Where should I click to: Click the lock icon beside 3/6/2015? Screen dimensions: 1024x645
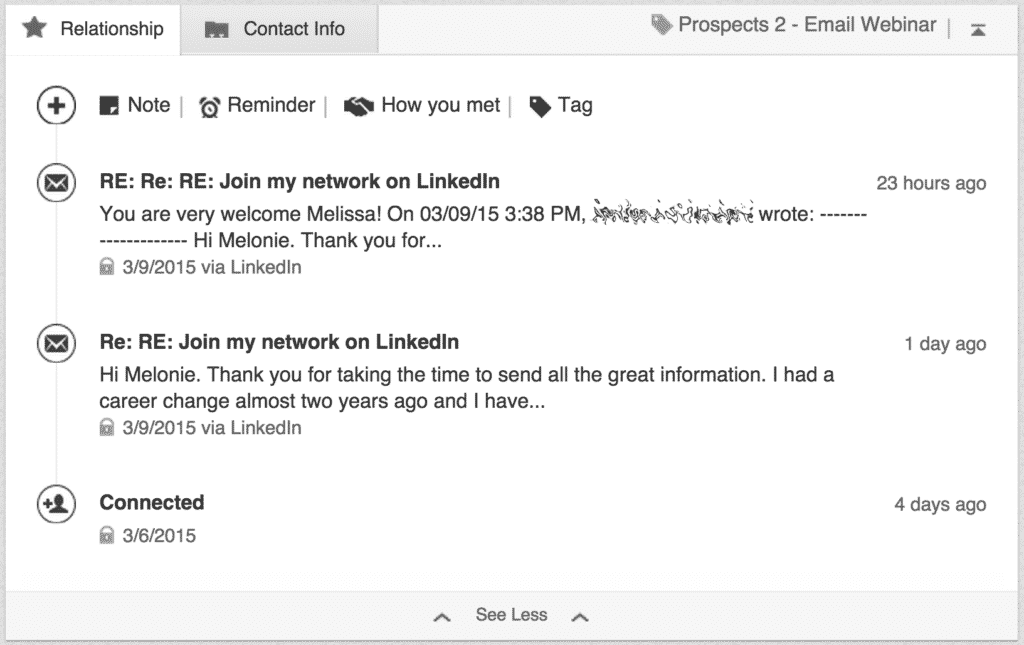107,536
